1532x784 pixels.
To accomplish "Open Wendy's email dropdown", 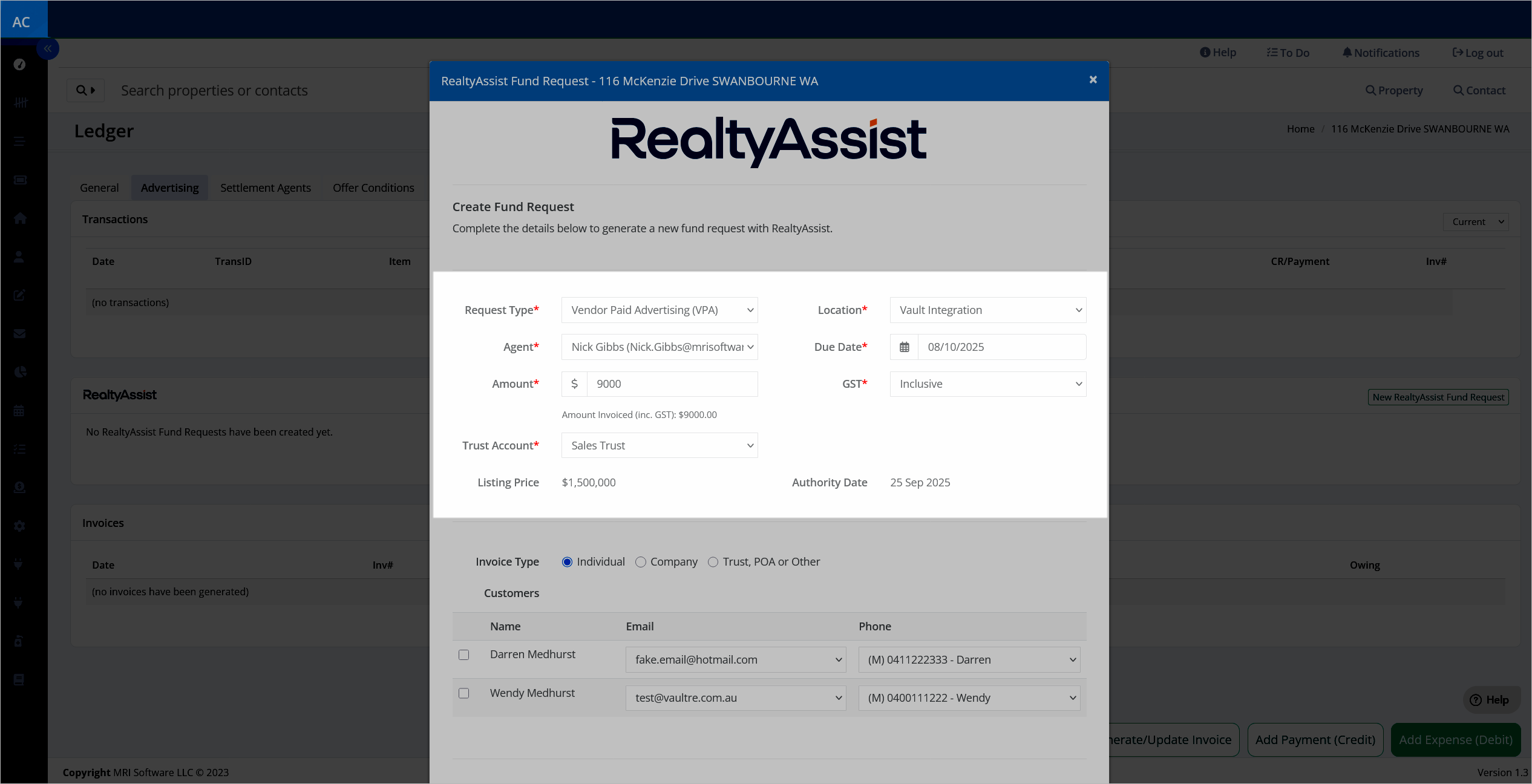I will (736, 698).
